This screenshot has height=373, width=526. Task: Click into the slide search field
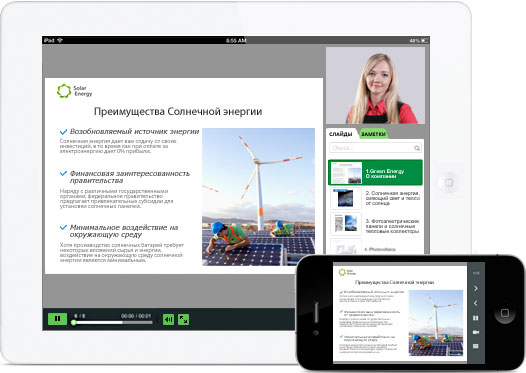click(x=375, y=148)
